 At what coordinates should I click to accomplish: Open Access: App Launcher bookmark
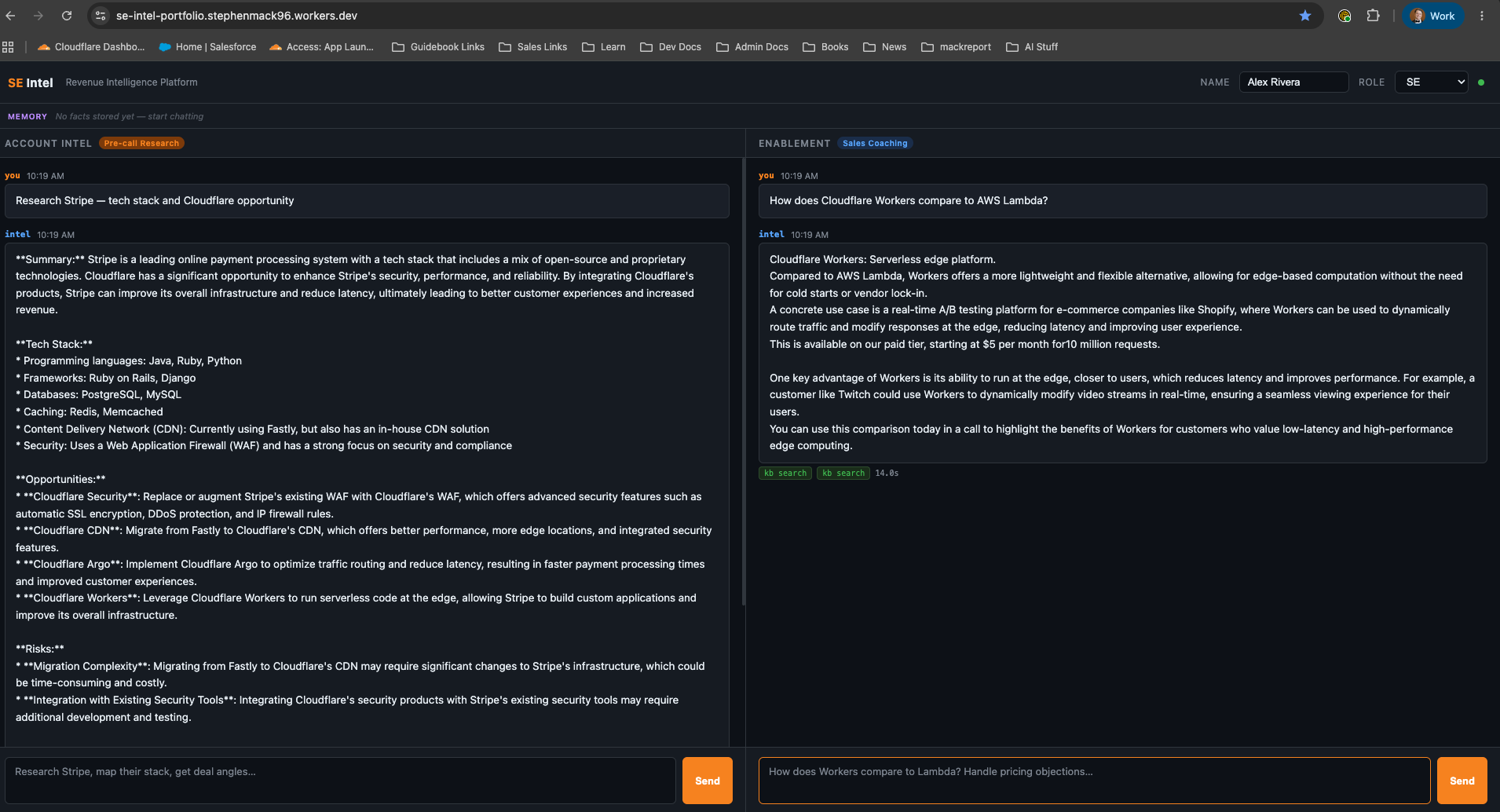point(321,47)
